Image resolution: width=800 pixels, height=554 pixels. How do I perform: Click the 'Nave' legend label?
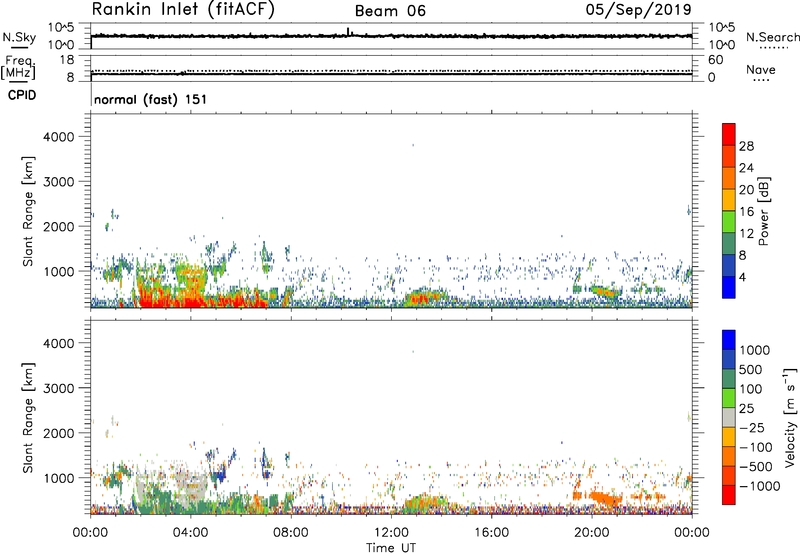[761, 69]
